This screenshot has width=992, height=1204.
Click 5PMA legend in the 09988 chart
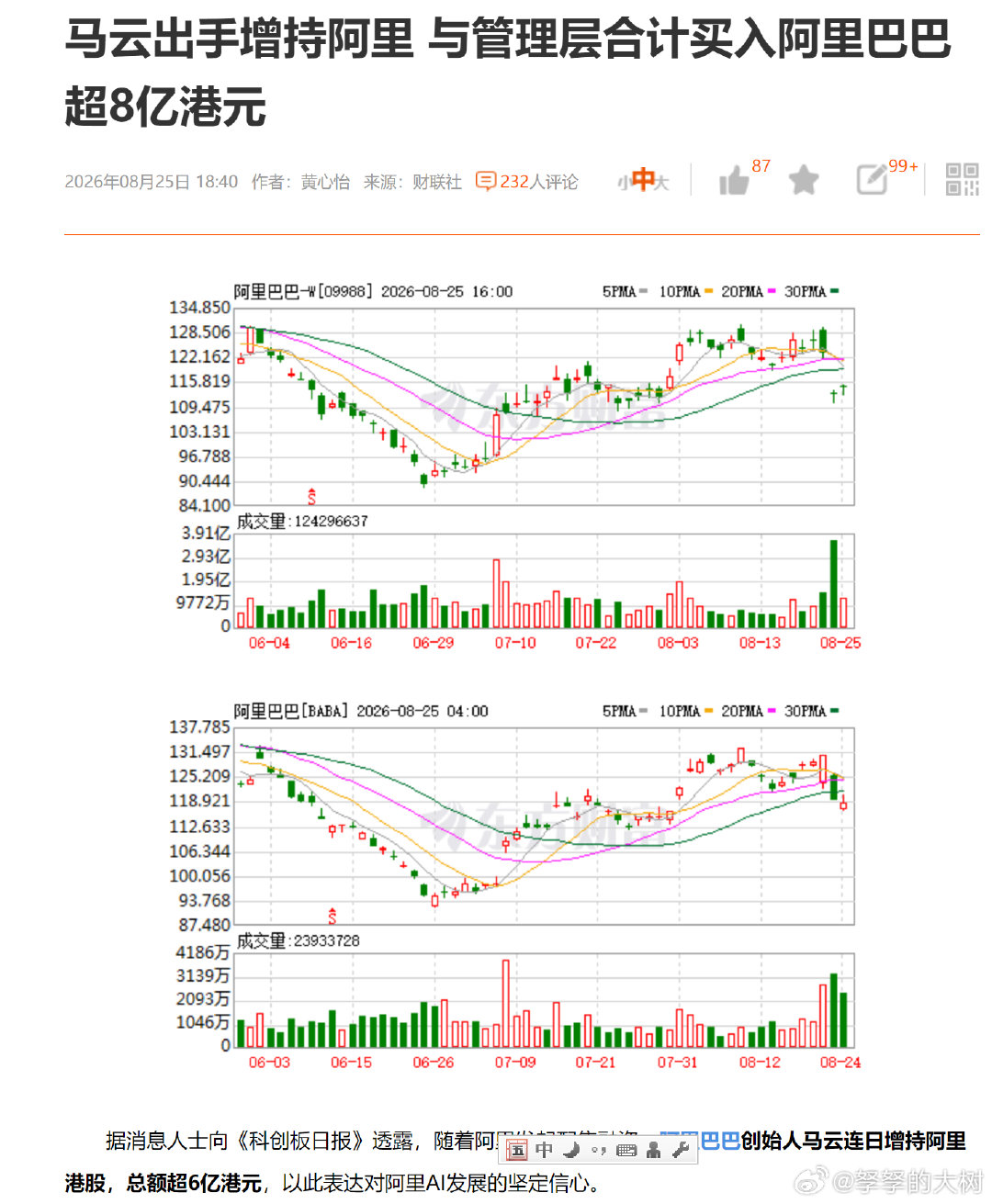click(625, 291)
